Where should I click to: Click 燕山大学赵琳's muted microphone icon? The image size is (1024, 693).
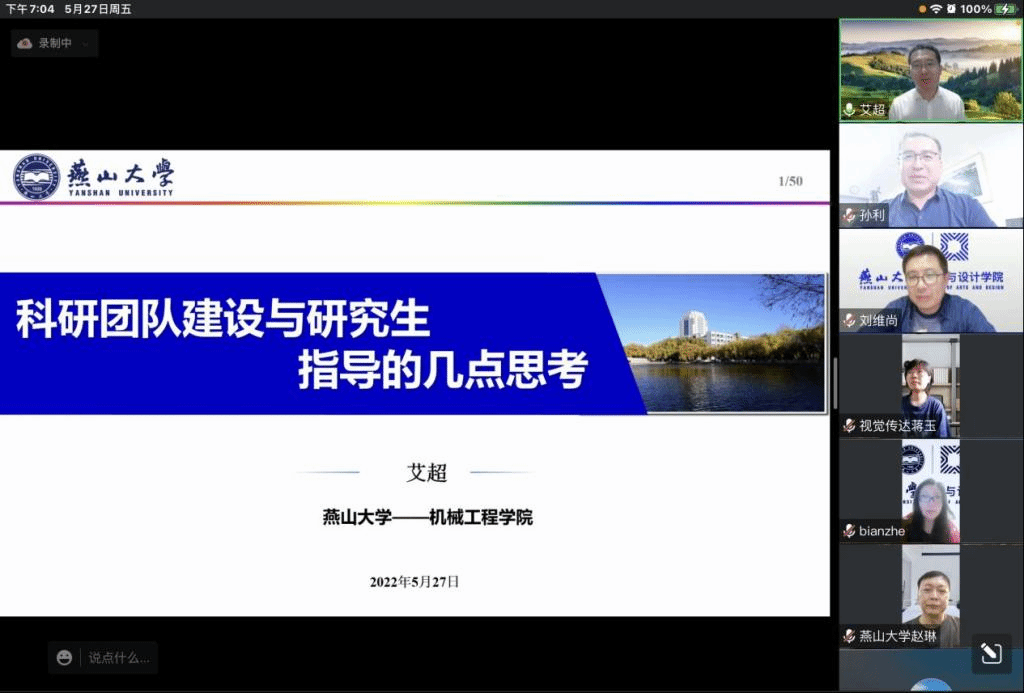[850, 636]
